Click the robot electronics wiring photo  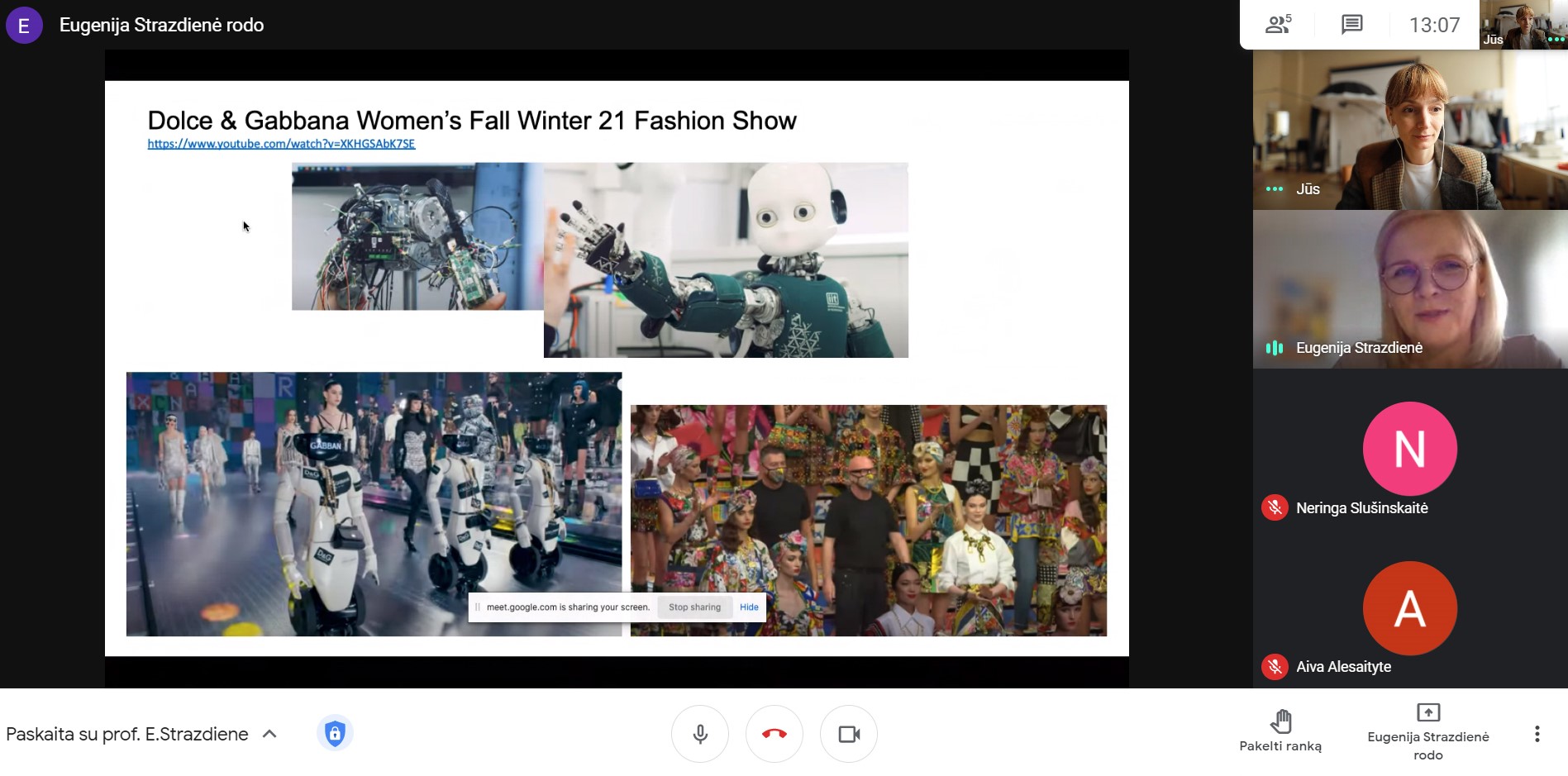click(417, 236)
